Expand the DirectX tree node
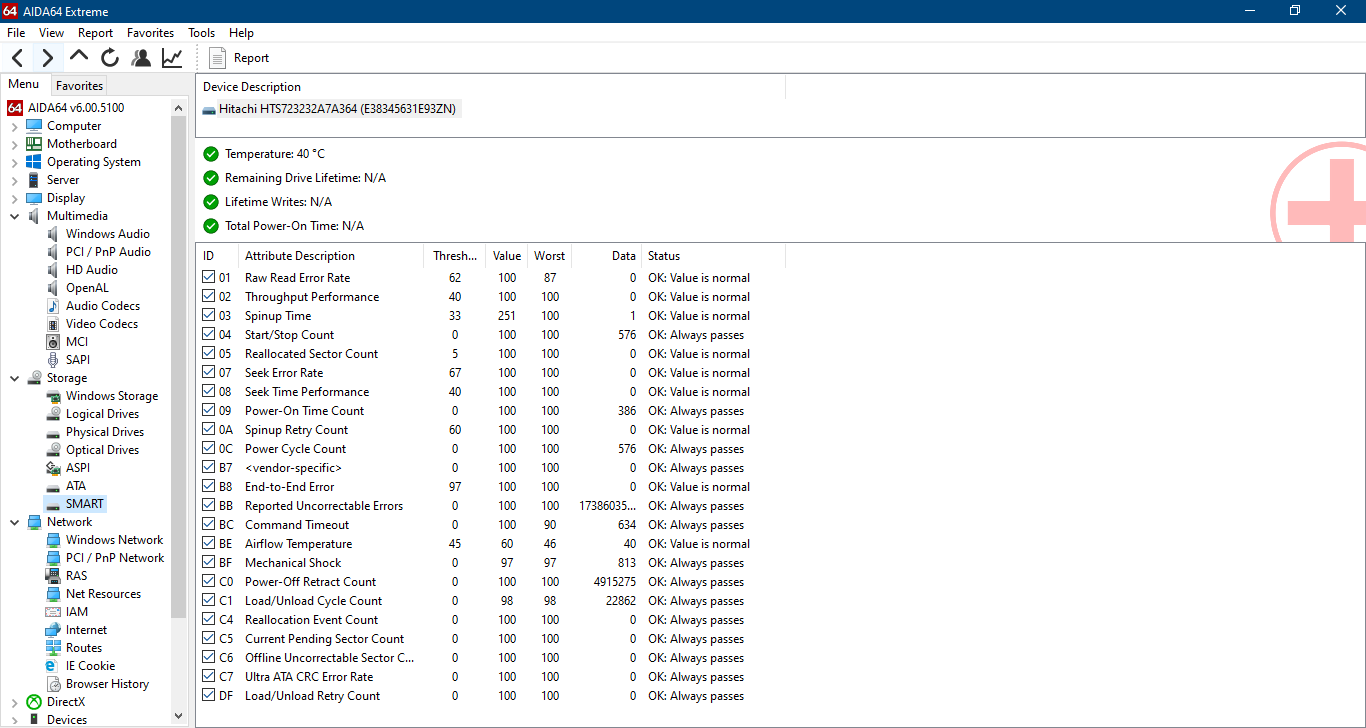The height and width of the screenshot is (728, 1366). 15,702
